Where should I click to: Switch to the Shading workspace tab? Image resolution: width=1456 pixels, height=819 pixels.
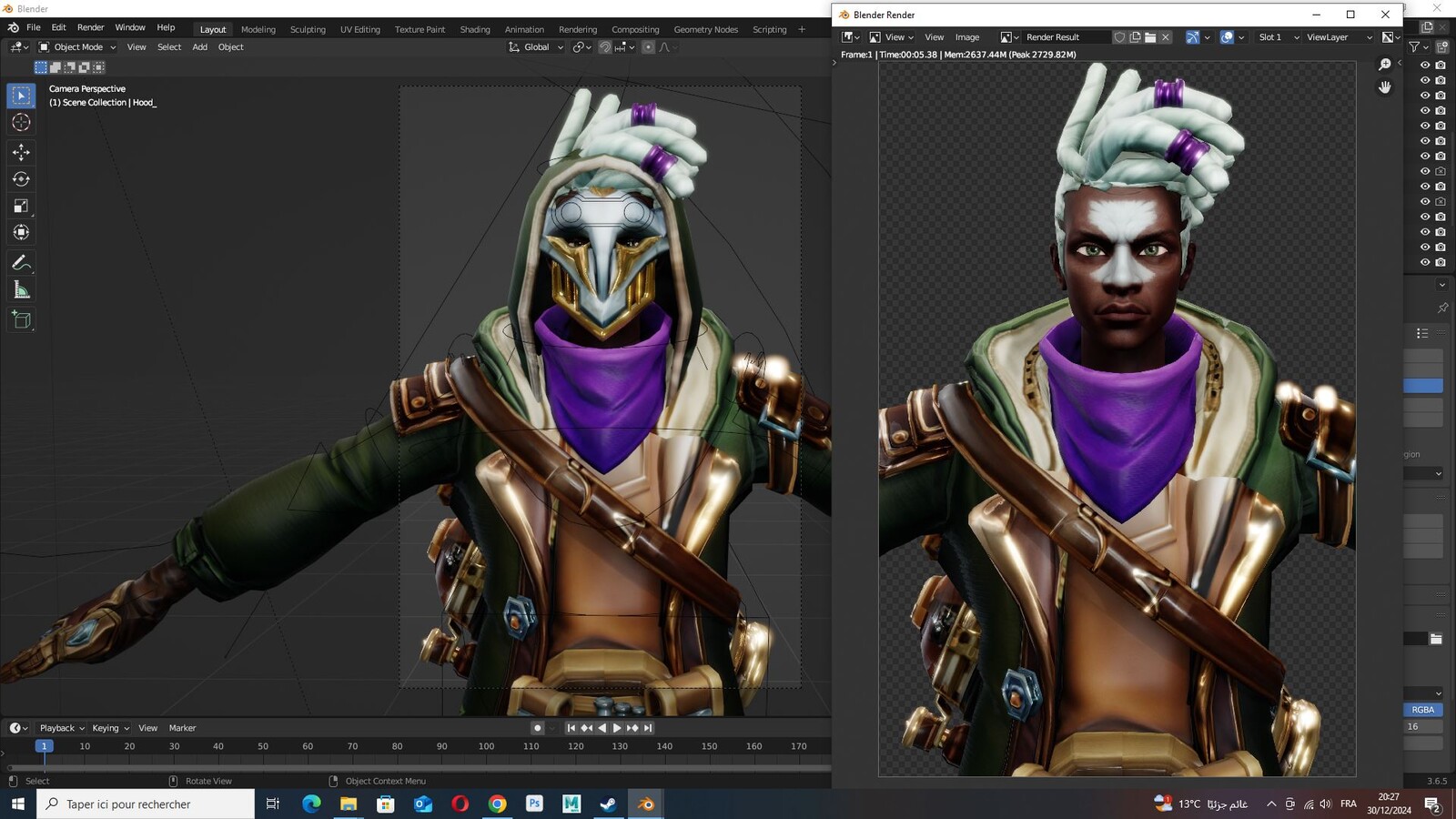475,29
